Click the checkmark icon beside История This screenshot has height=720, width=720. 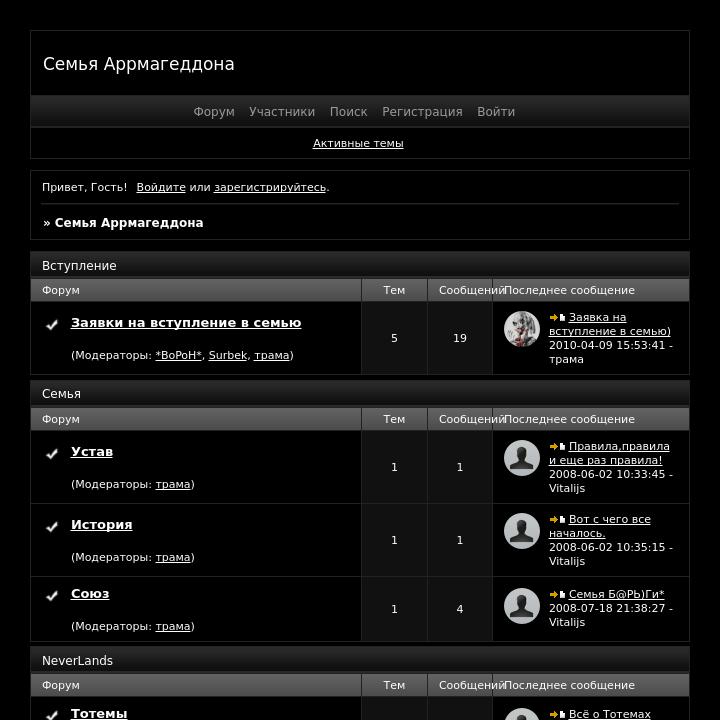tap(52, 527)
